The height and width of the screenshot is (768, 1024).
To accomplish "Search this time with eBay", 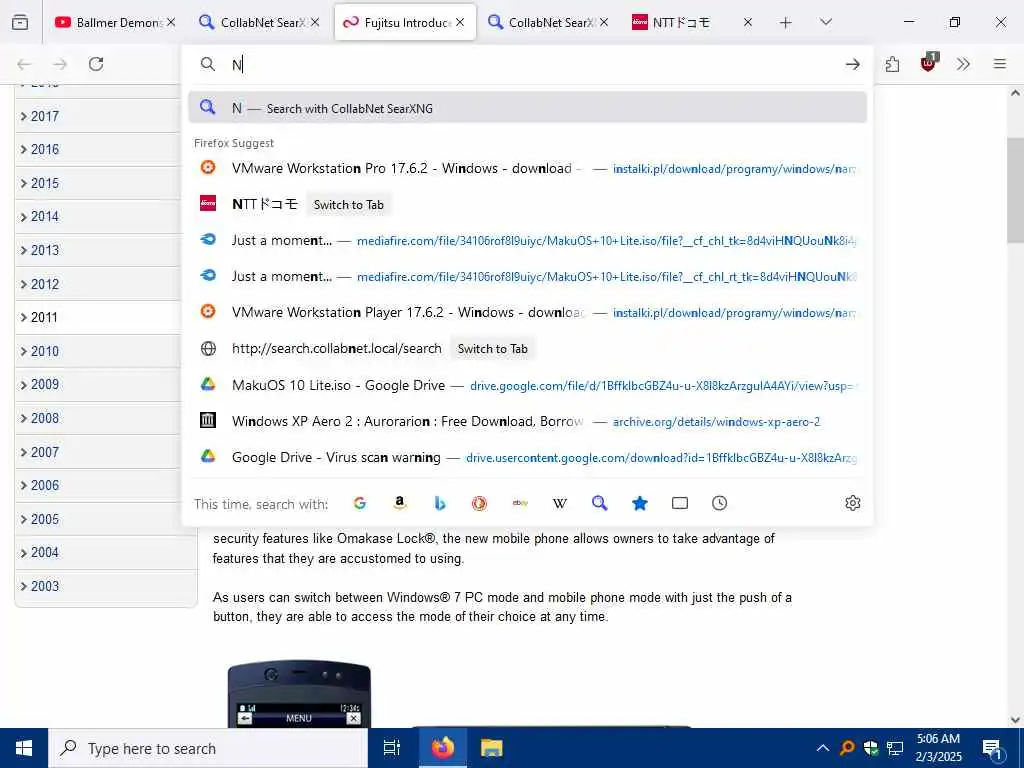I will 520,503.
